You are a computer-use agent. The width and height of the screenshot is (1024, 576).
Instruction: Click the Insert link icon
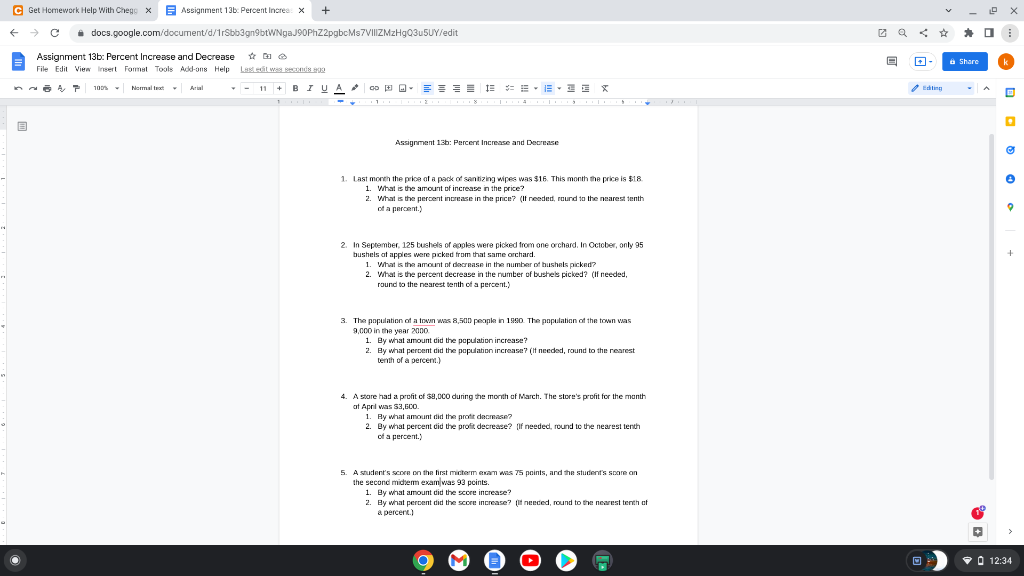(x=373, y=88)
